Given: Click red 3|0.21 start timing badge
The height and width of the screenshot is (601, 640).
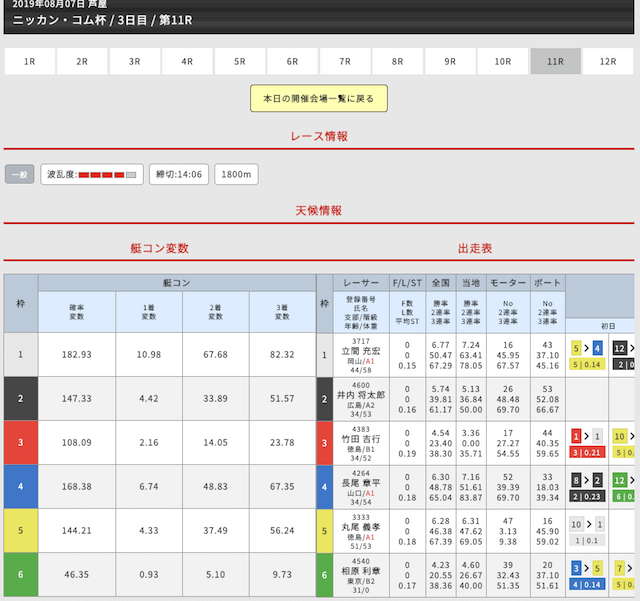Looking at the screenshot, I should tap(587, 452).
